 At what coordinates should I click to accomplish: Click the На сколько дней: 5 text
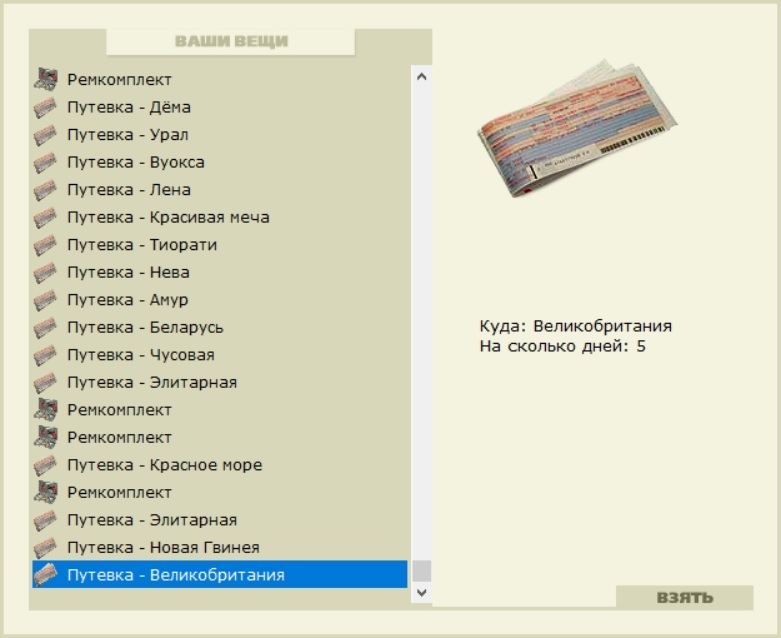(563, 346)
